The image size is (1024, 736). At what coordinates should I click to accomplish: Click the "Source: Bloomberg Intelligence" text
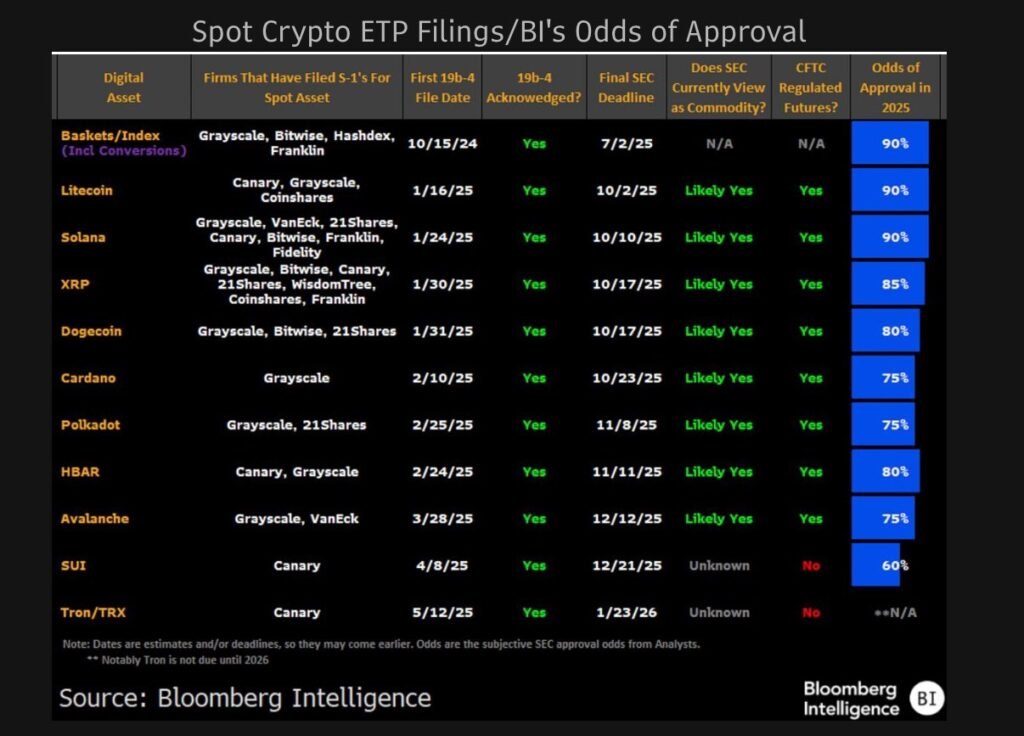click(245, 698)
